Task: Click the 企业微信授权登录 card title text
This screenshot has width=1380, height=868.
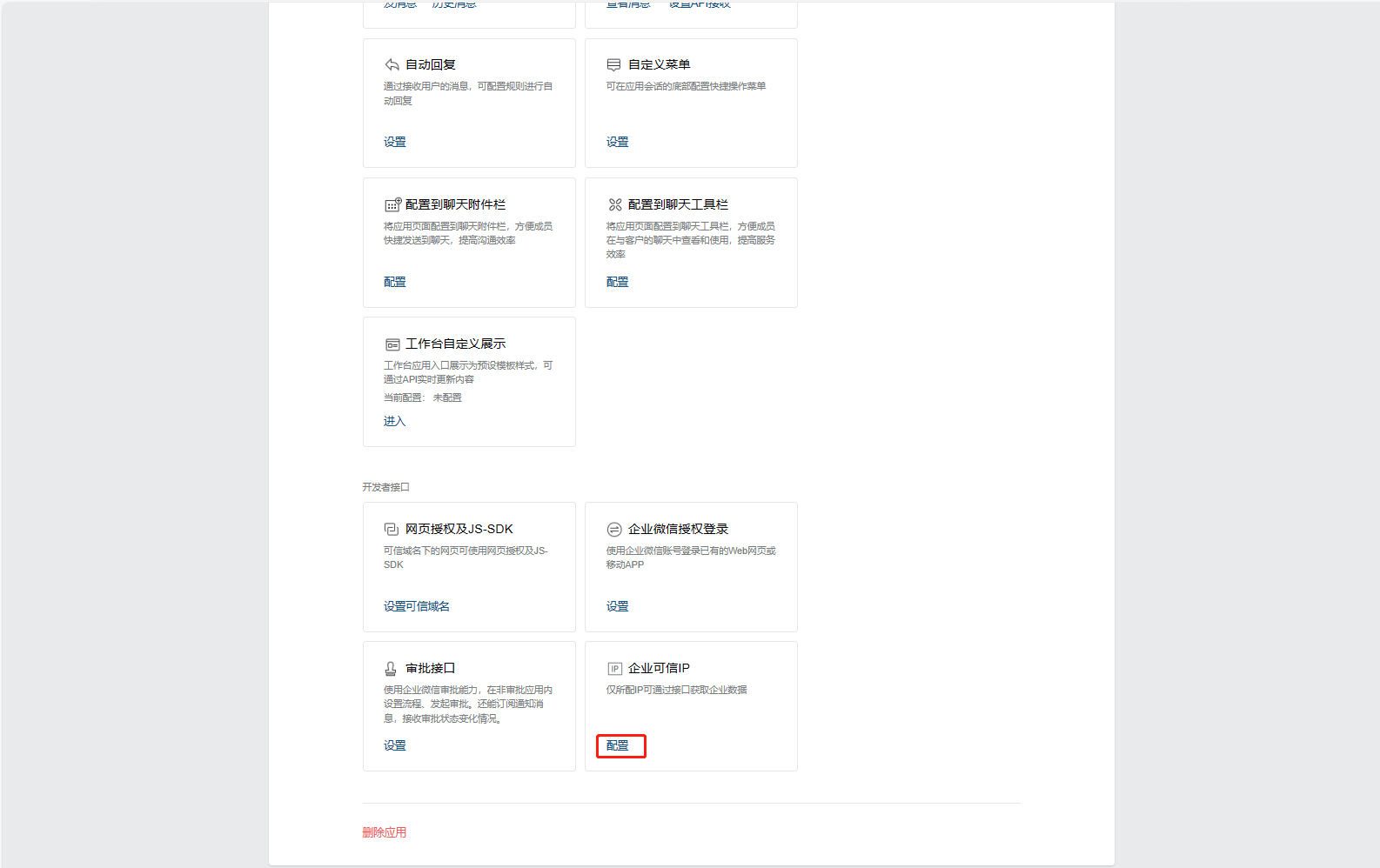Action: [x=678, y=529]
